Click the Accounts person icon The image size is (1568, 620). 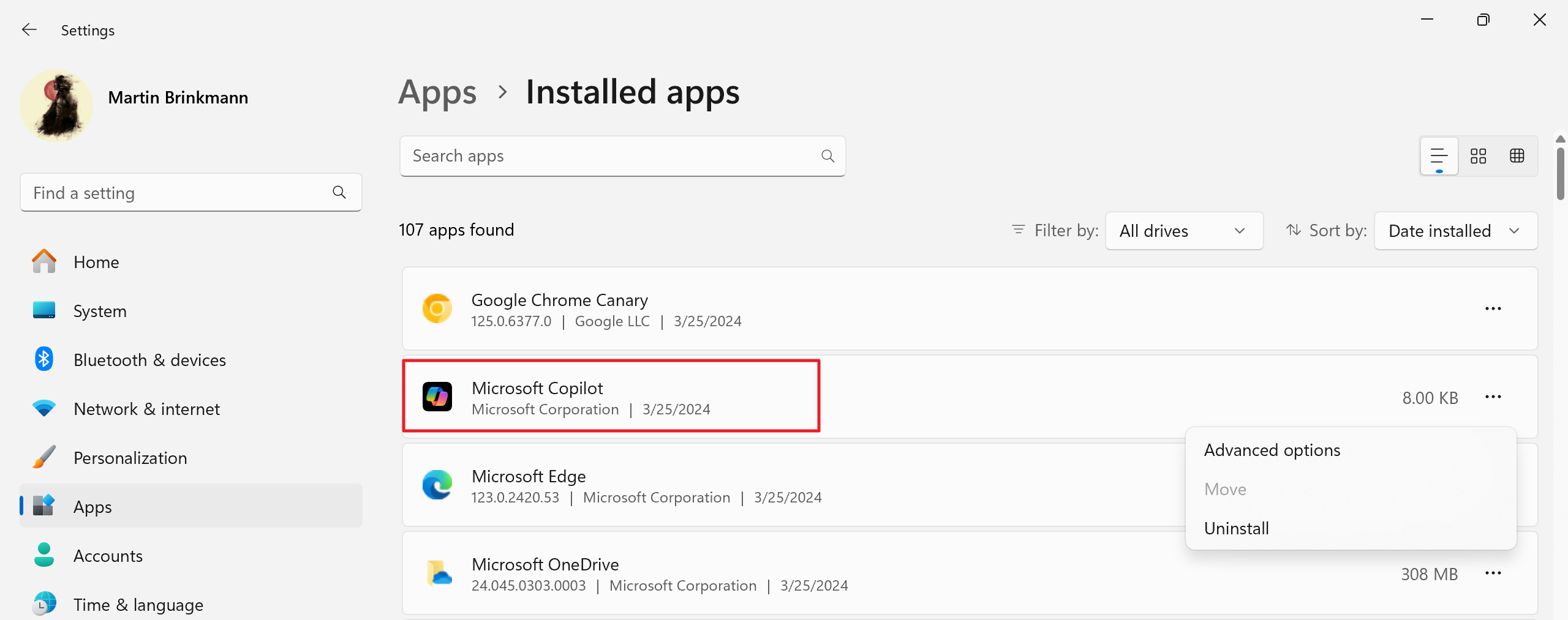pyautogui.click(x=44, y=555)
